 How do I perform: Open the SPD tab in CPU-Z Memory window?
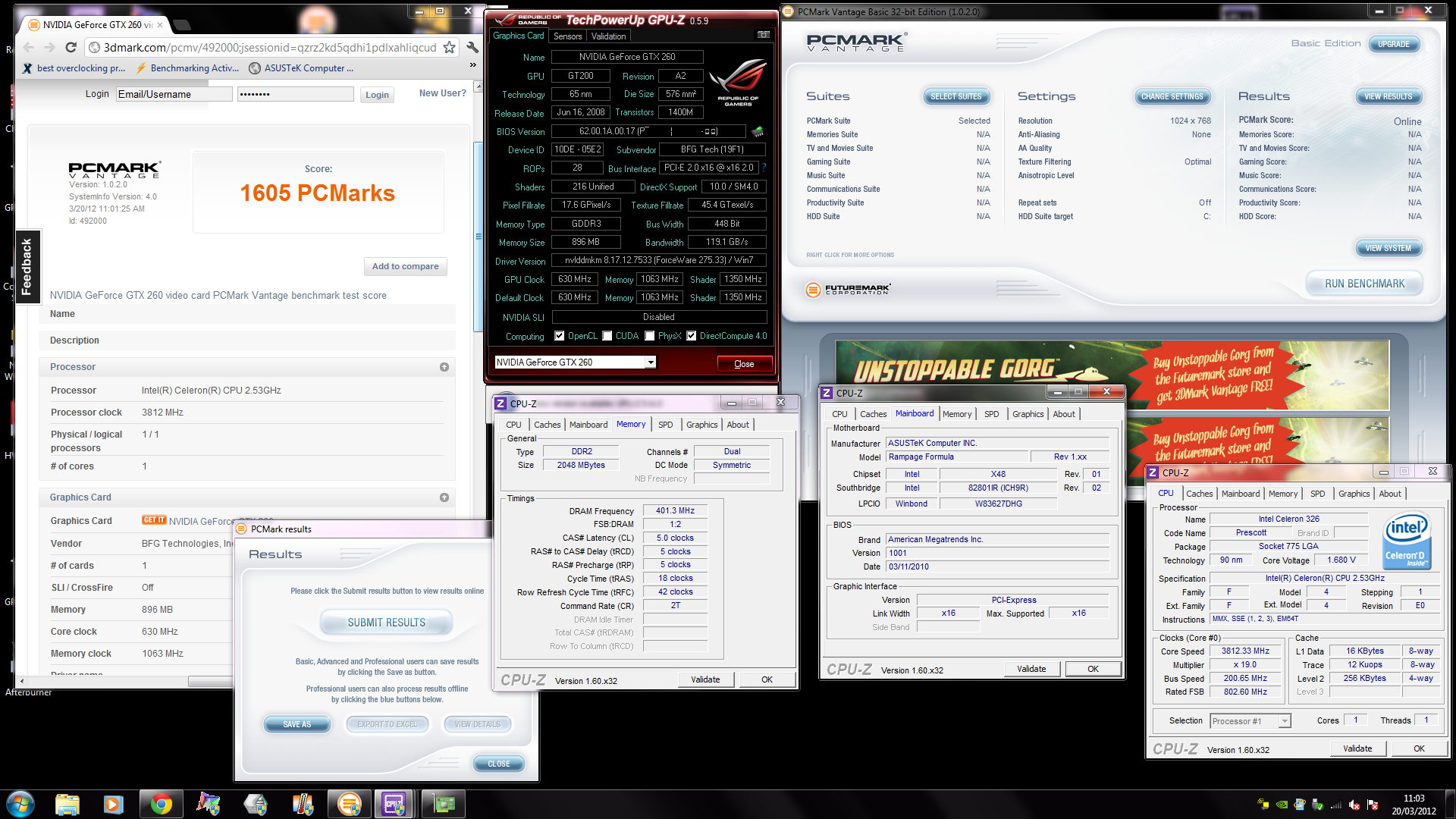[x=665, y=425]
